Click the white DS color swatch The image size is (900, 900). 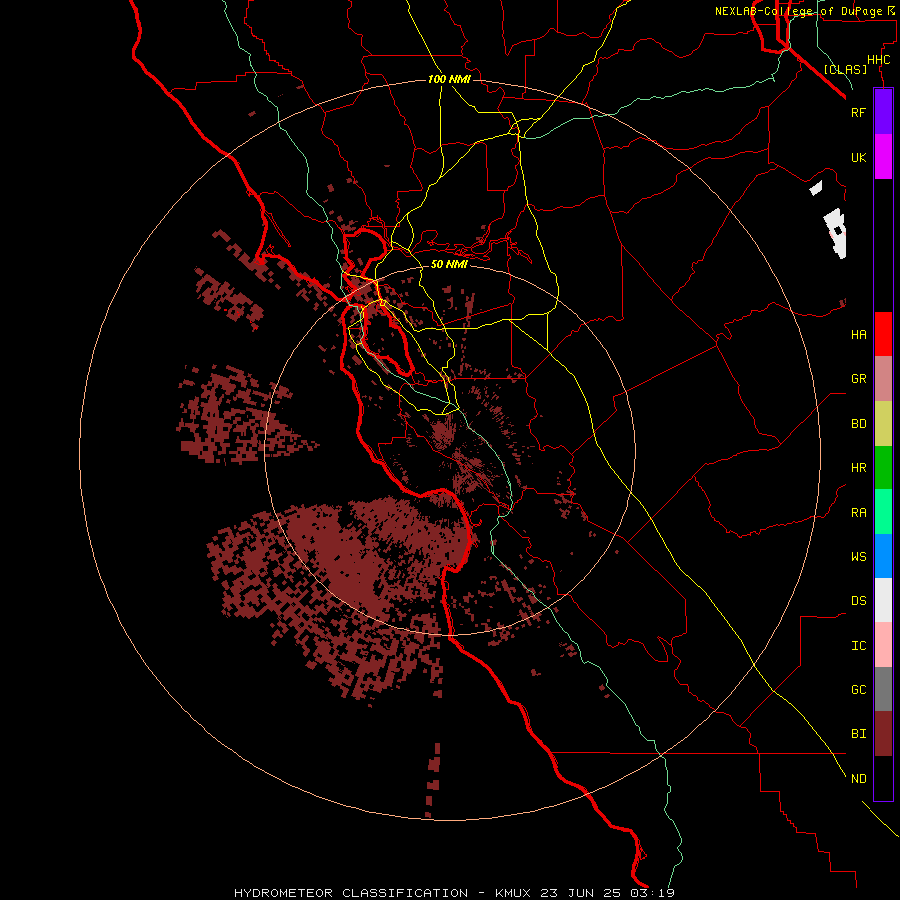pos(883,600)
